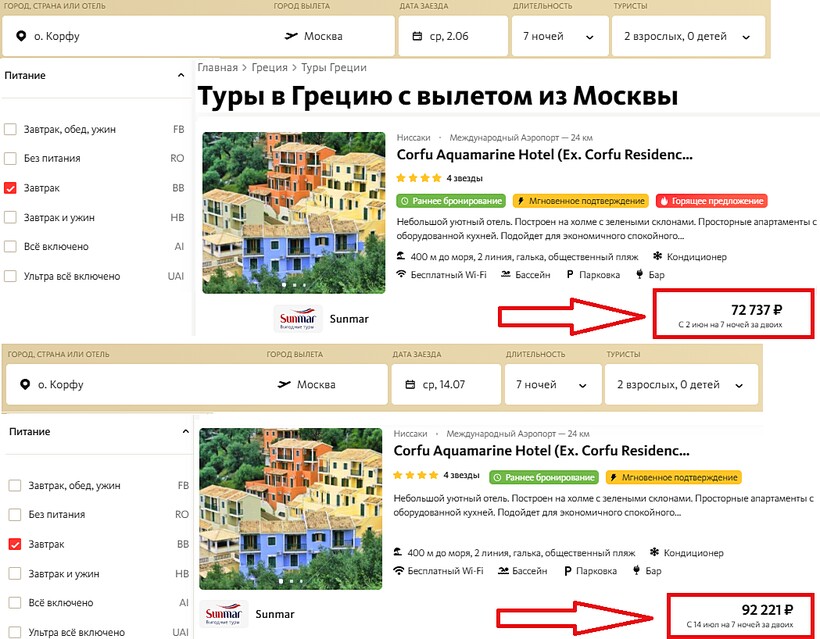Click the bar glass icon in the second card
The image size is (820, 639).
pos(636,570)
